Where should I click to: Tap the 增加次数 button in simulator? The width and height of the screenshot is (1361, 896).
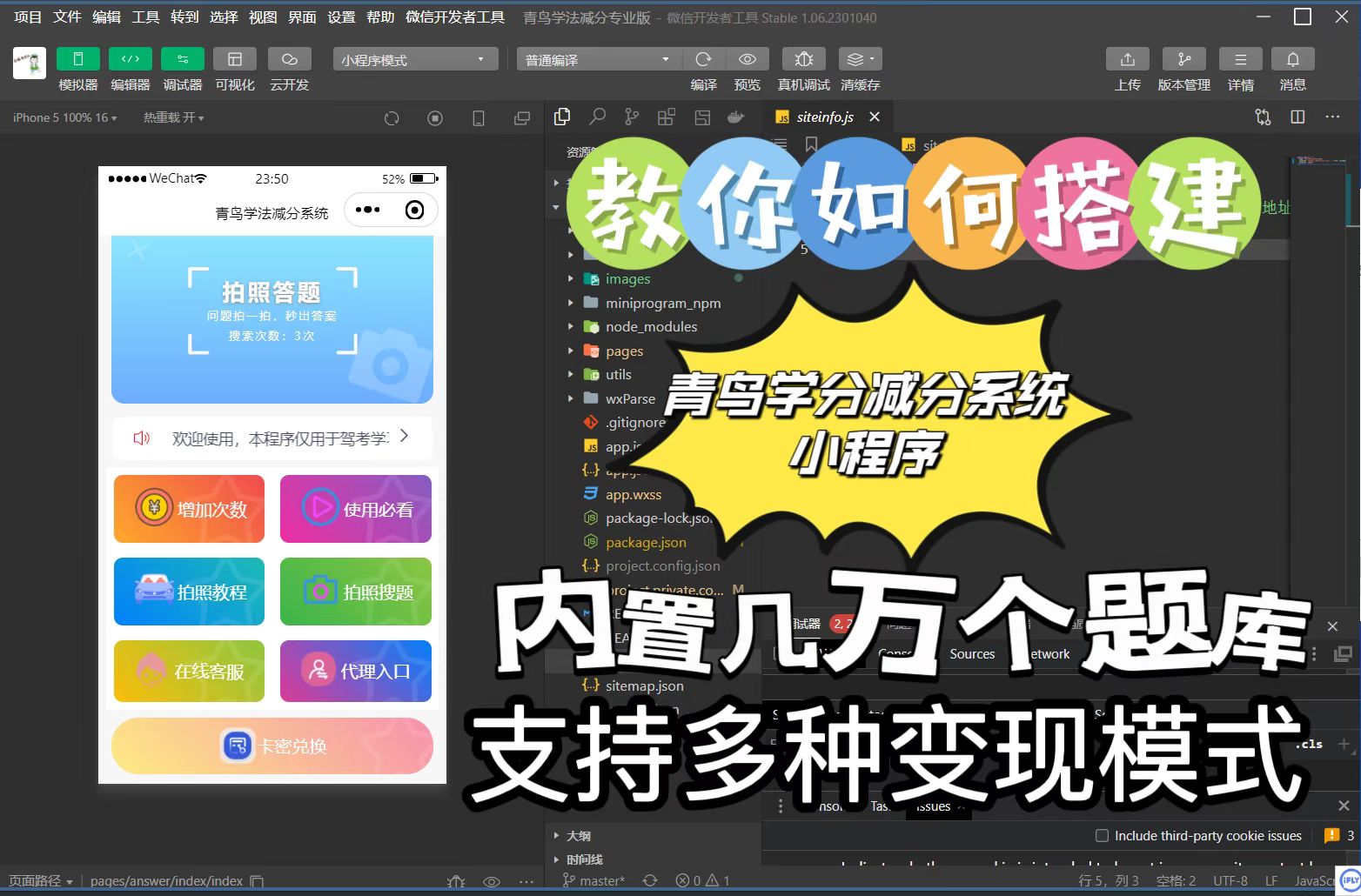(189, 509)
